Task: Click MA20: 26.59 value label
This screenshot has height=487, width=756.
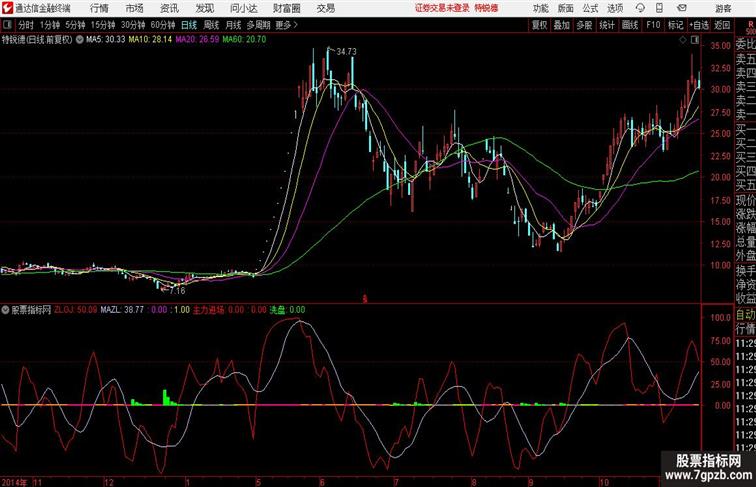Action: [x=197, y=40]
